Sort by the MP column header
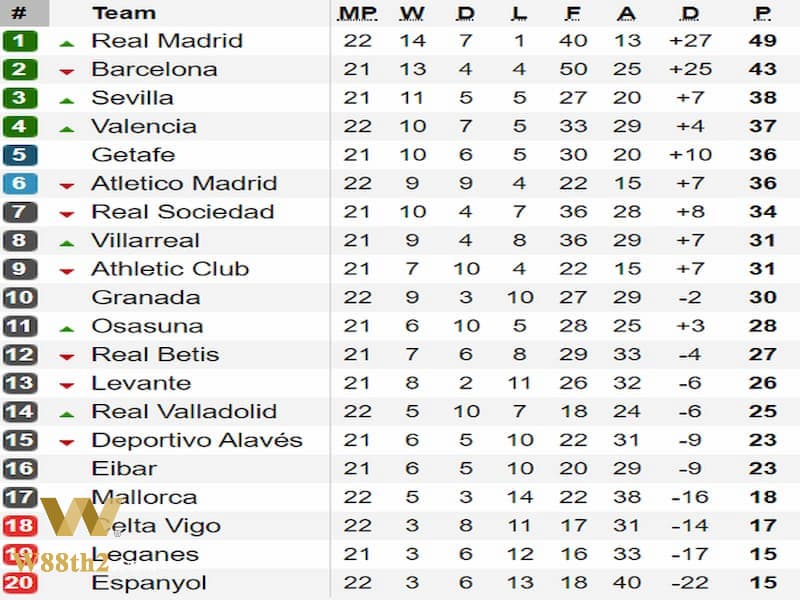This screenshot has width=800, height=600. [357, 13]
